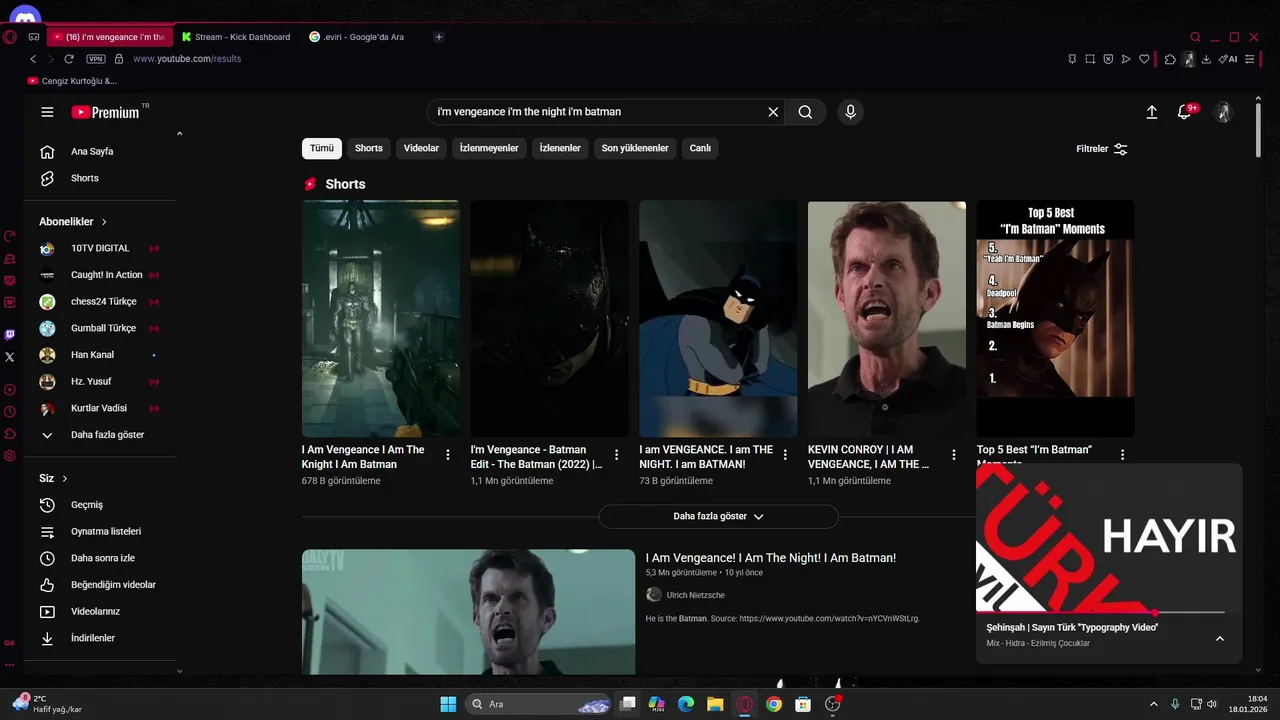Image resolution: width=1280 pixels, height=720 pixels.
Task: Select the Tümü filter chip
Action: pyautogui.click(x=322, y=148)
